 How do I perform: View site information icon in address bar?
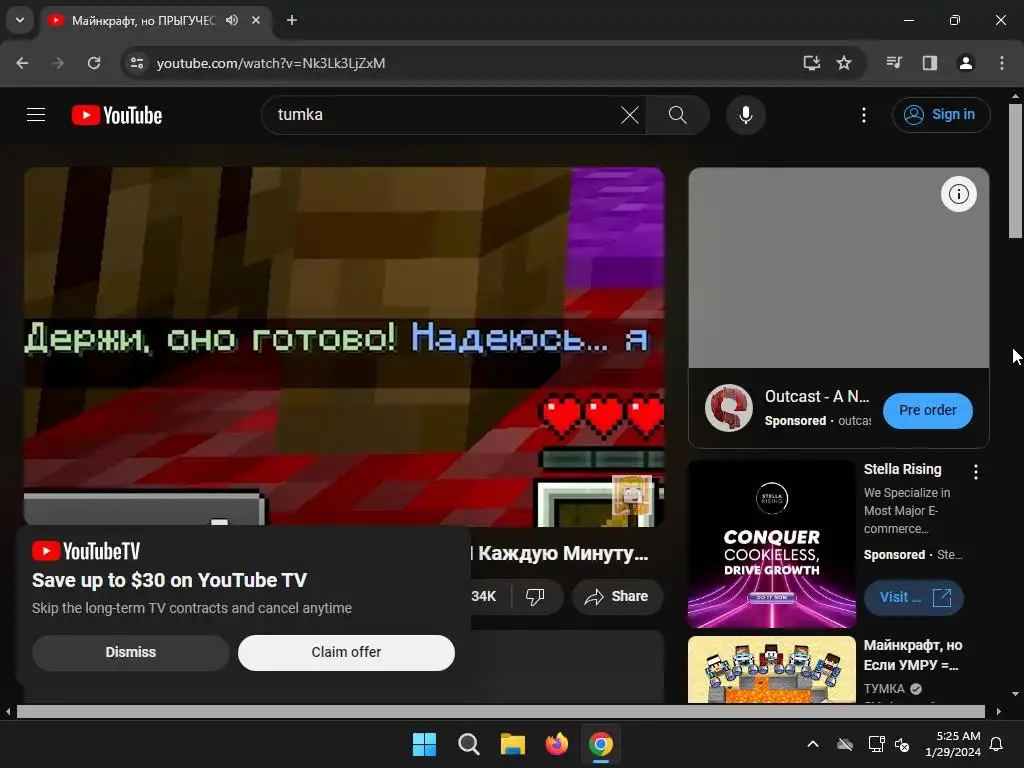(x=137, y=63)
